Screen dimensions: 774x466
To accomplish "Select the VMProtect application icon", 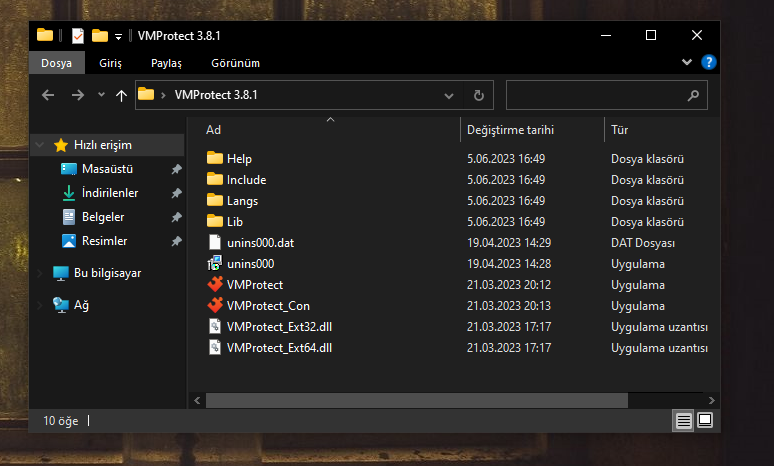I will click(x=215, y=284).
